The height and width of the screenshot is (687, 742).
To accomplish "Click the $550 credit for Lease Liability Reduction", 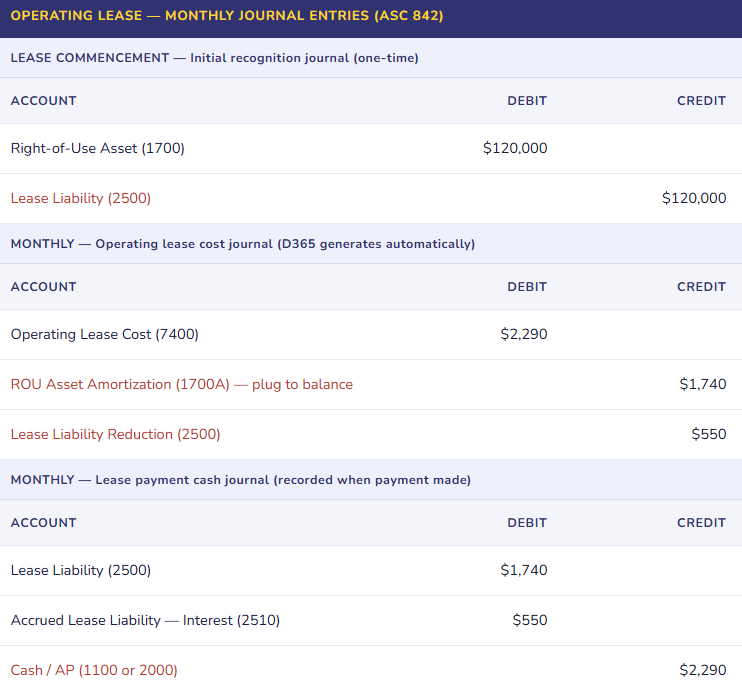I will click(x=709, y=434).
